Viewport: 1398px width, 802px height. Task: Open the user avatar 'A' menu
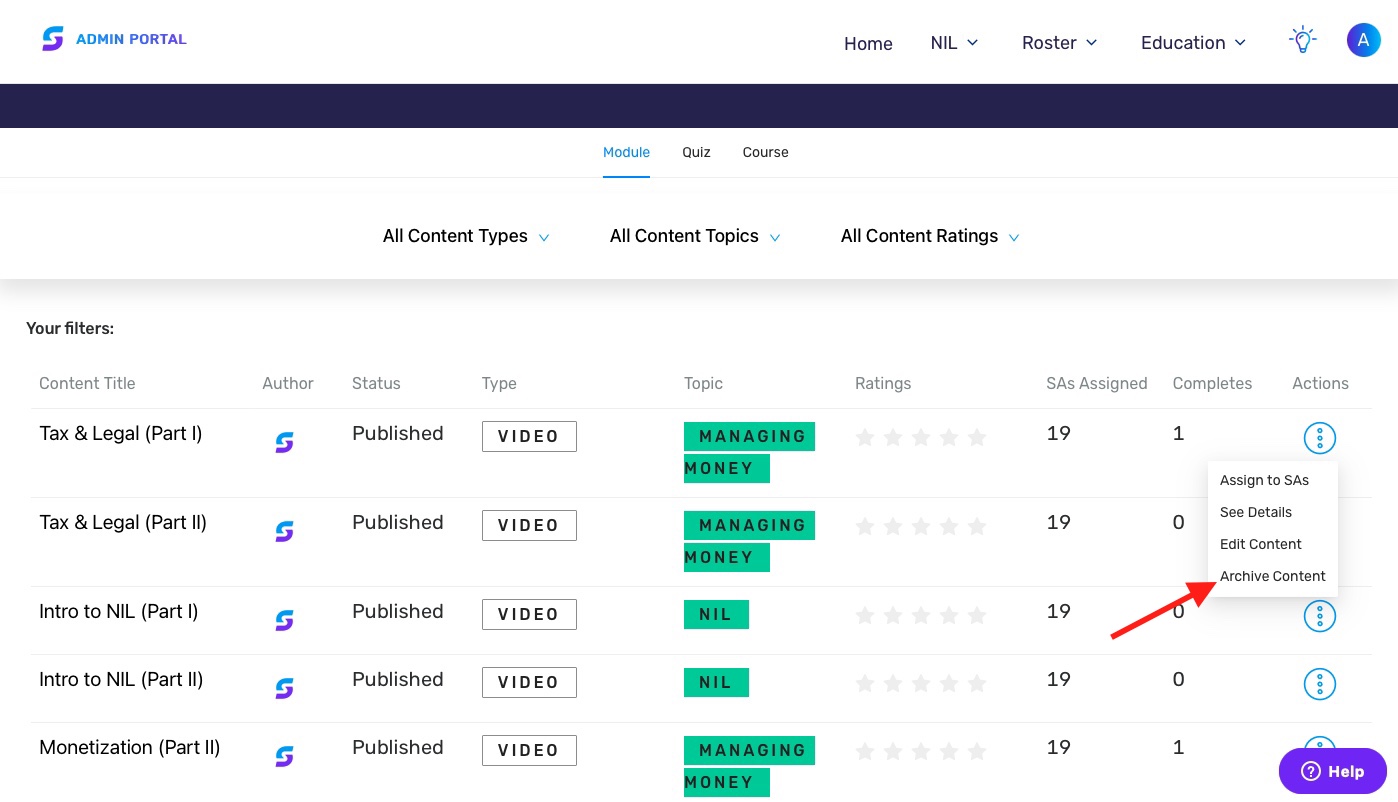coord(1363,41)
